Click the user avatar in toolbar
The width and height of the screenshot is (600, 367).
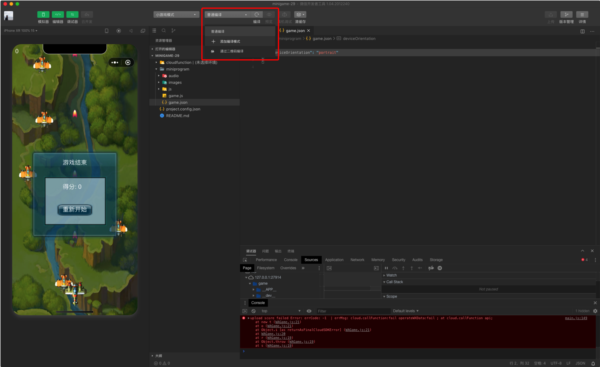pyautogui.click(x=8, y=15)
